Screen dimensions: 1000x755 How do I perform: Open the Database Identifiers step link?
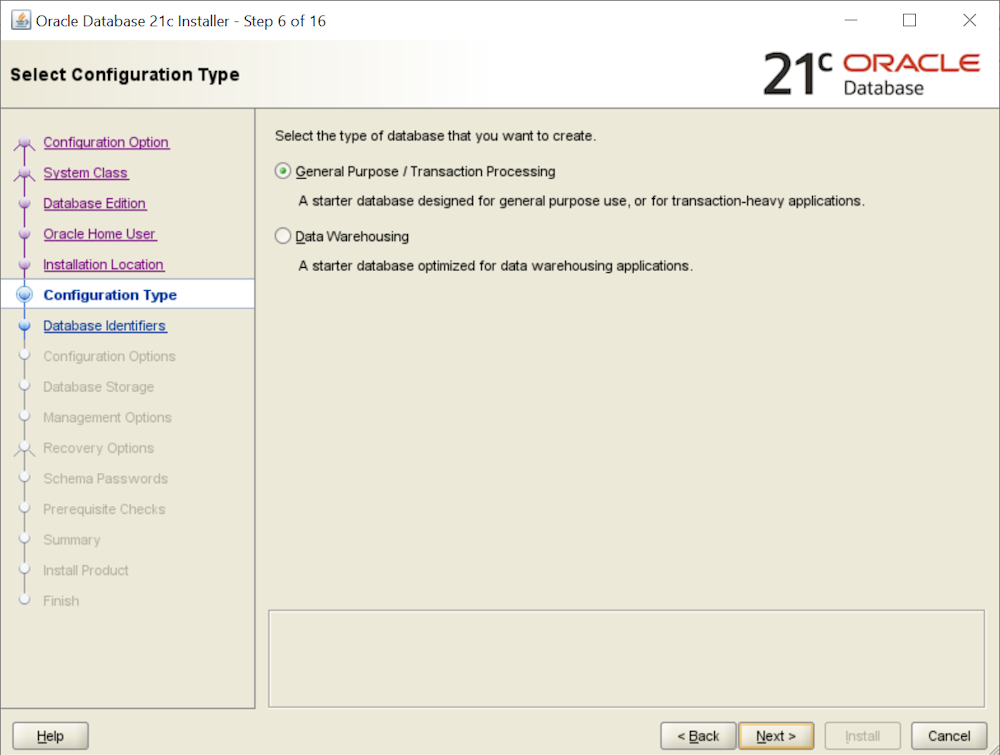(105, 326)
